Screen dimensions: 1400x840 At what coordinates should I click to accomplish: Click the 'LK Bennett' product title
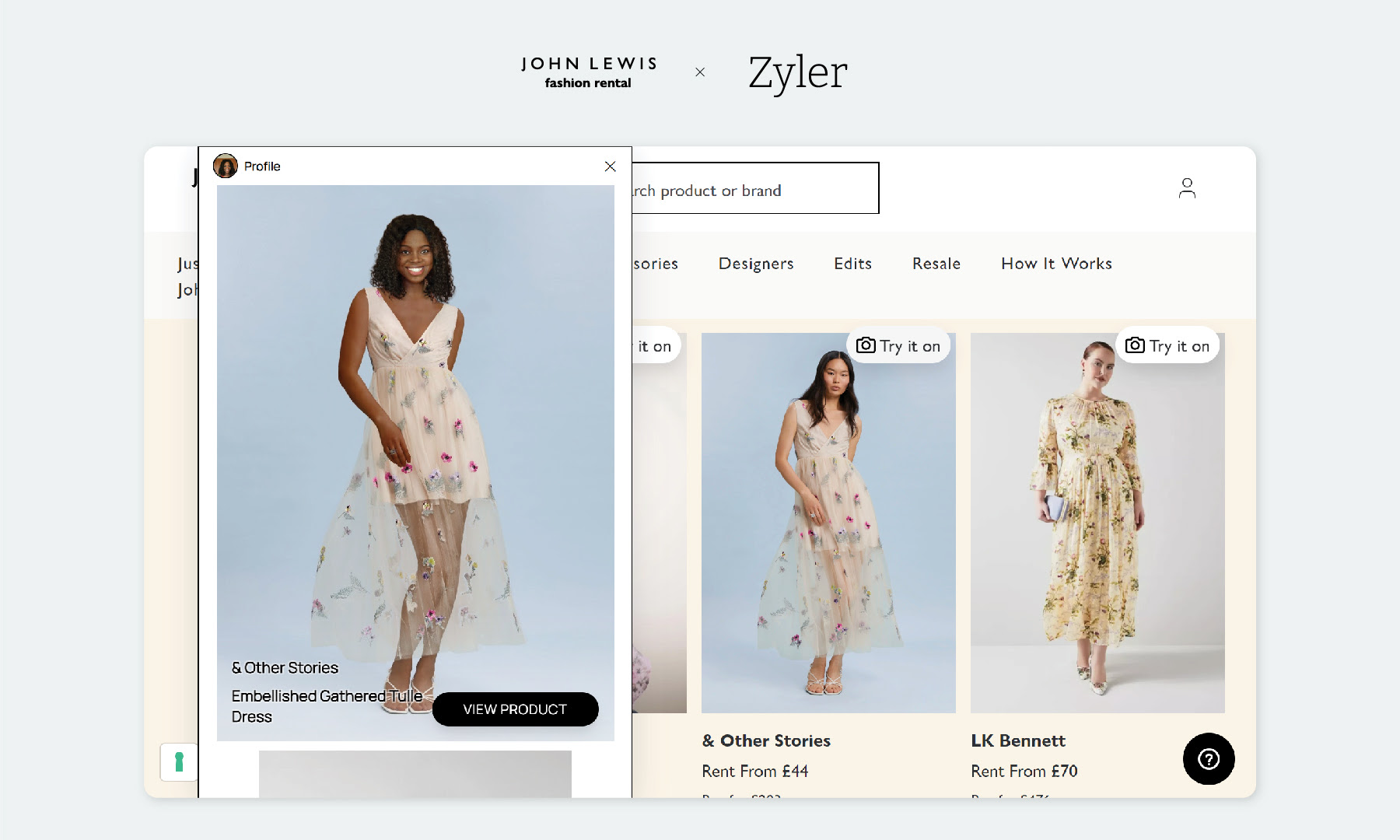(x=1018, y=740)
